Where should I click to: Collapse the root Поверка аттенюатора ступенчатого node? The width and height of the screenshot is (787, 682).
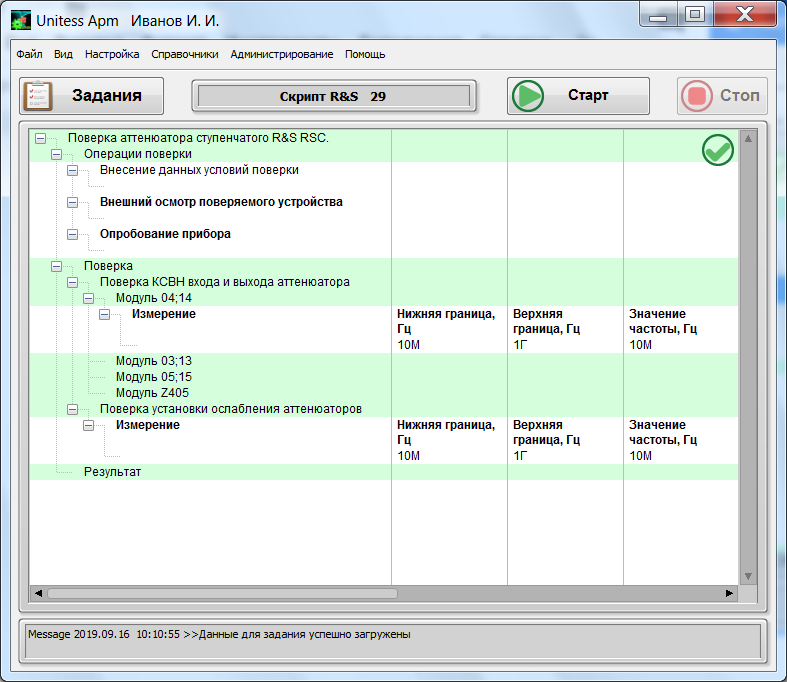pyautogui.click(x=40, y=138)
